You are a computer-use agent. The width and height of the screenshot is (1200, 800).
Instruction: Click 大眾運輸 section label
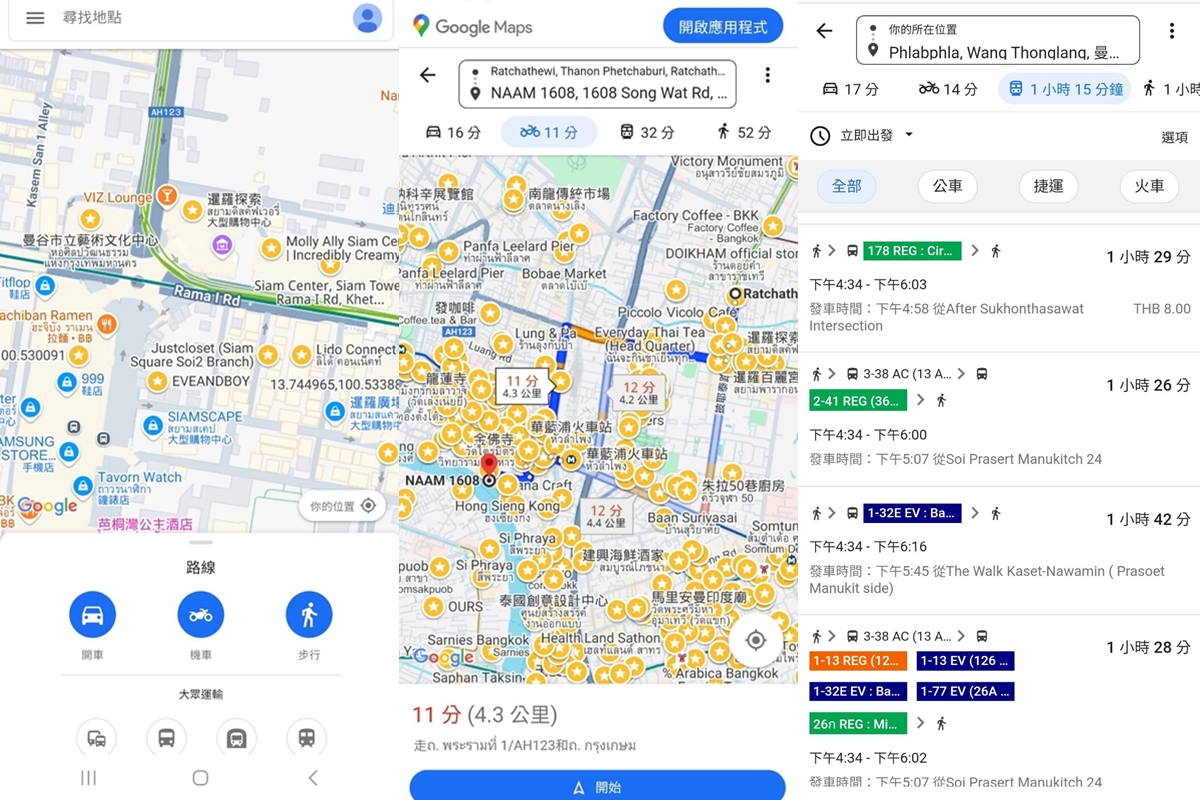pyautogui.click(x=200, y=694)
